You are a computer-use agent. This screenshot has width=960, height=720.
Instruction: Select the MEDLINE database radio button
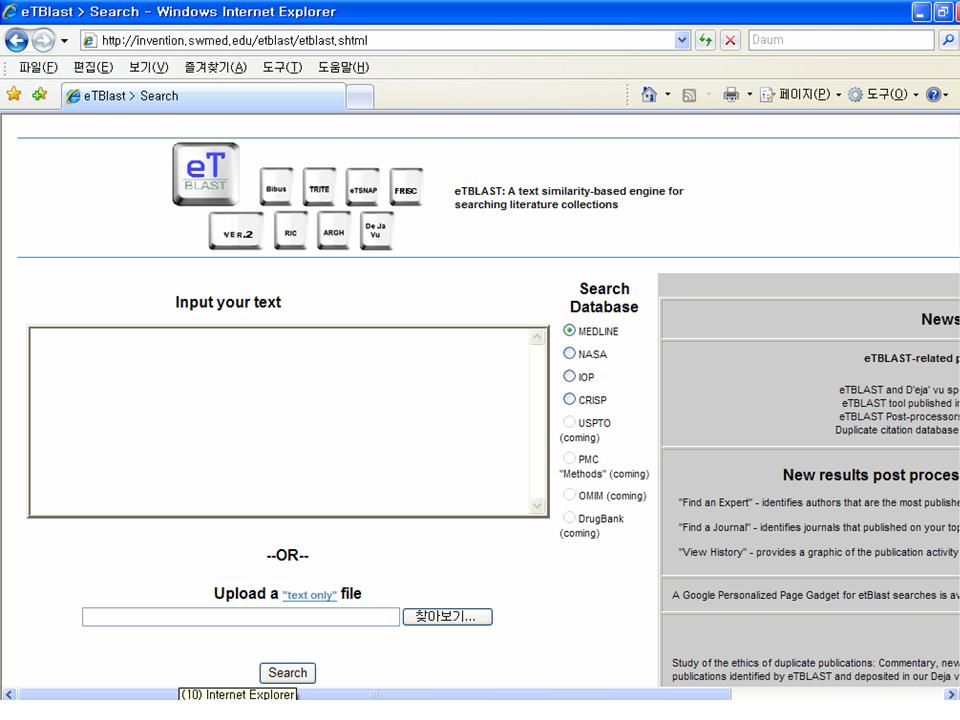[569, 330]
